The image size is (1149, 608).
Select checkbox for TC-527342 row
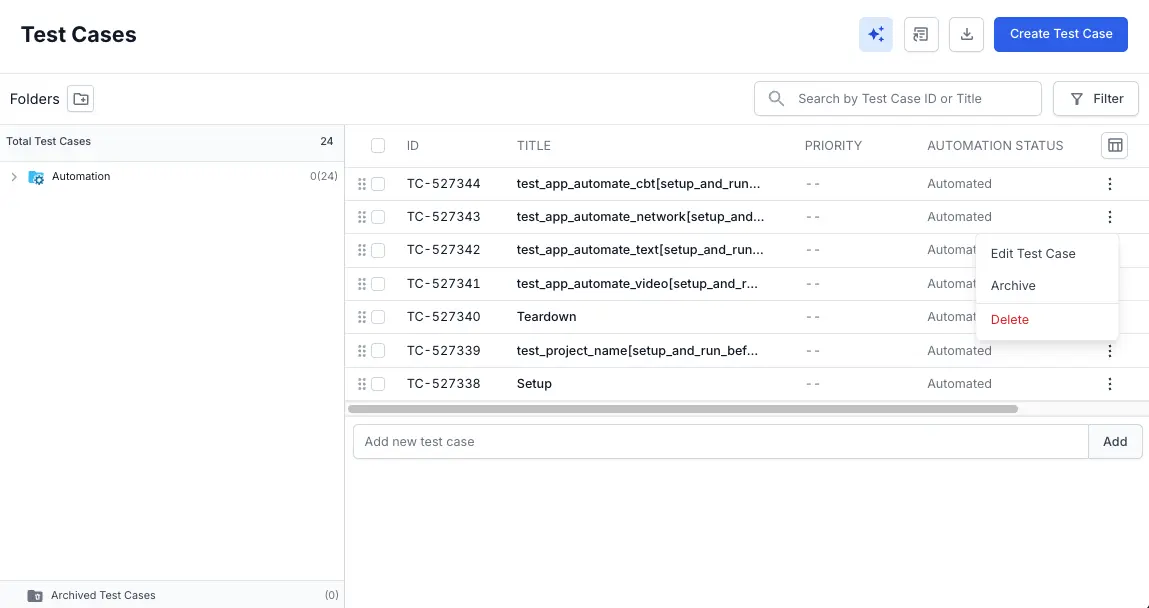coord(378,250)
